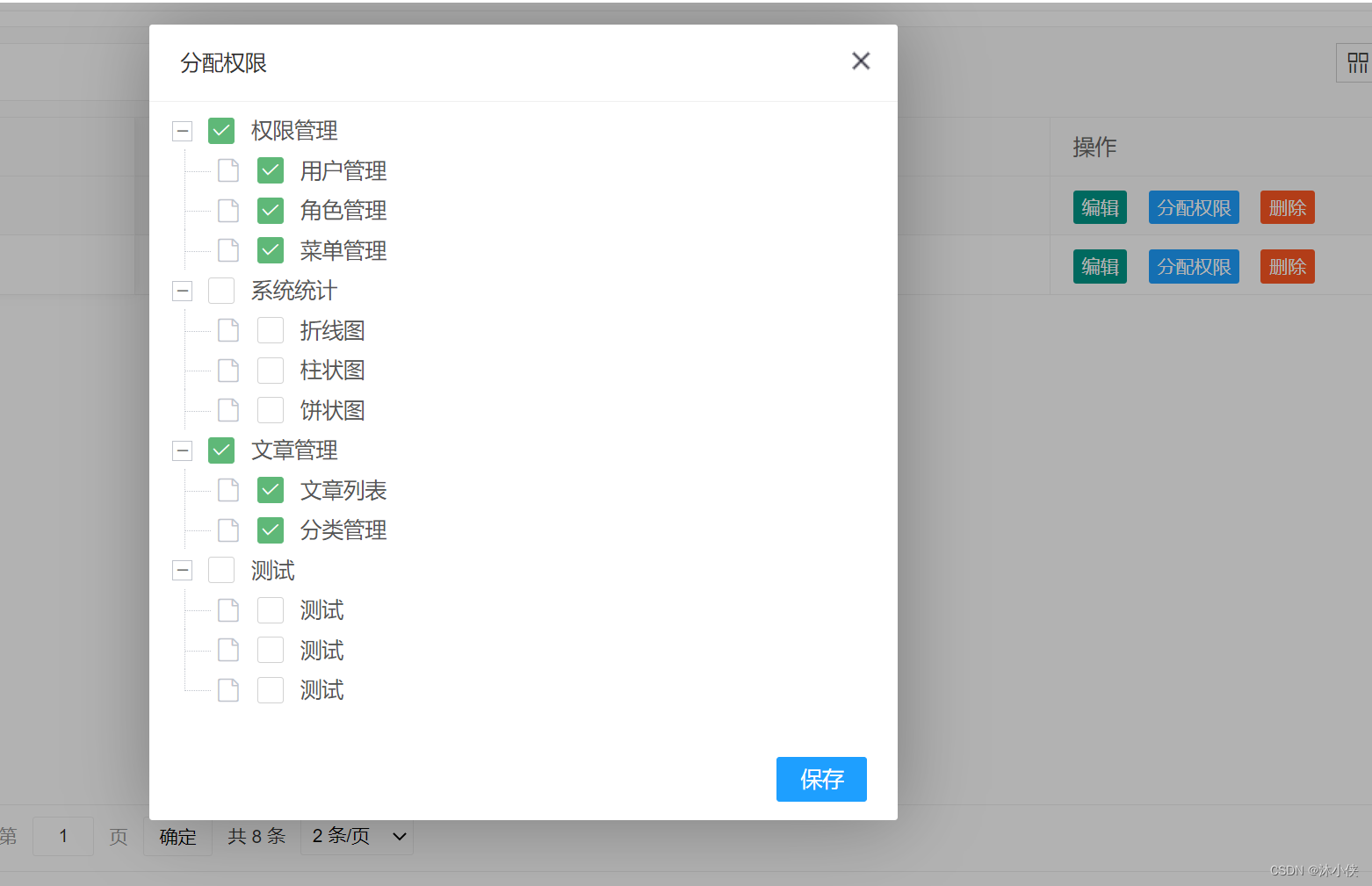Select the 角色管理 tree label
This screenshot has width=1372, height=886.
pos(343,211)
